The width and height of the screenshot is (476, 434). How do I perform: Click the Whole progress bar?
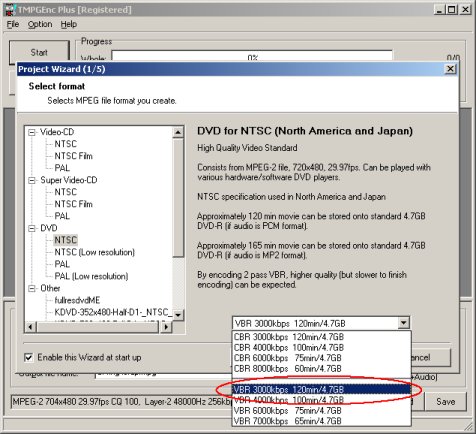pos(252,56)
